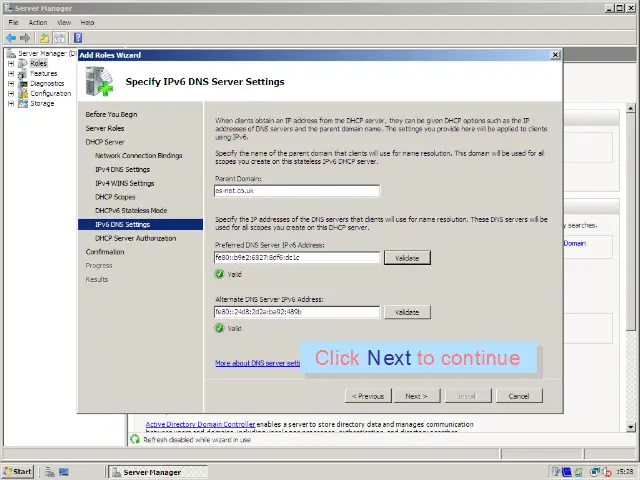Validate the preferred DNS server IPv6 address
The image size is (640, 480).
coord(407,258)
